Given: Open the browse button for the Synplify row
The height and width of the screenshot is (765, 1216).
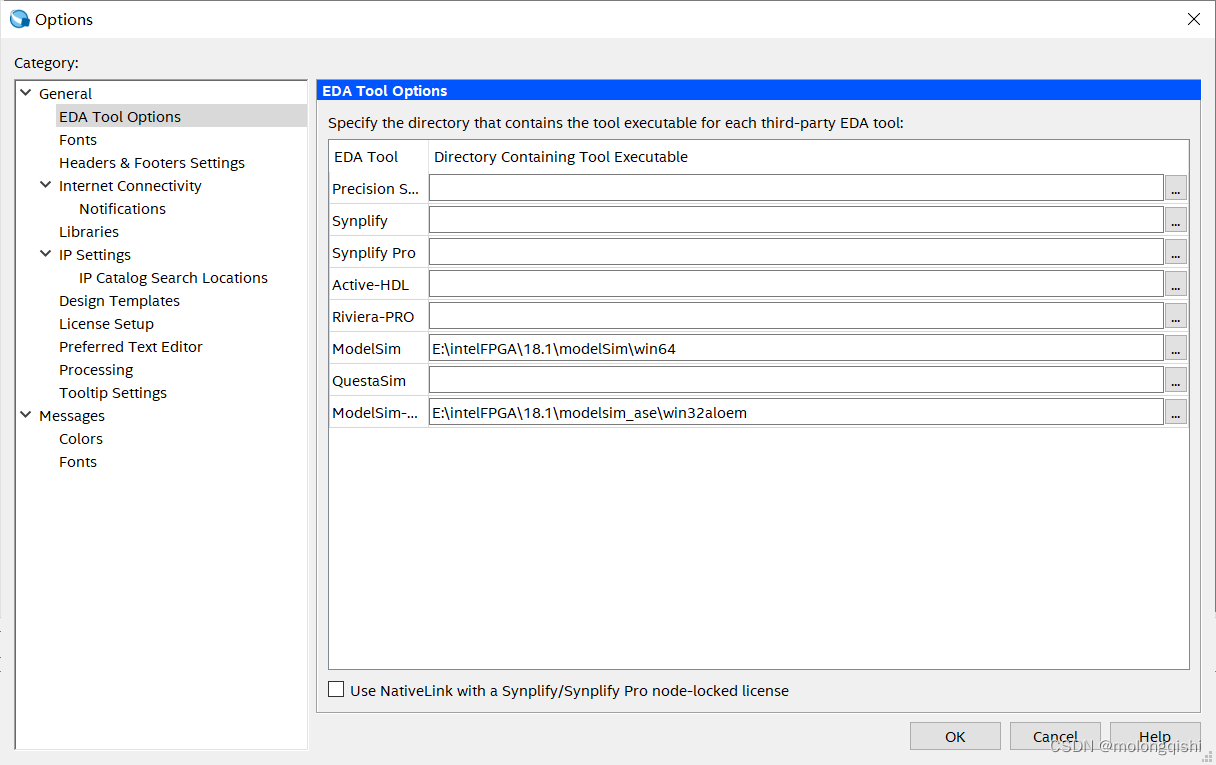Looking at the screenshot, I should coord(1176,220).
